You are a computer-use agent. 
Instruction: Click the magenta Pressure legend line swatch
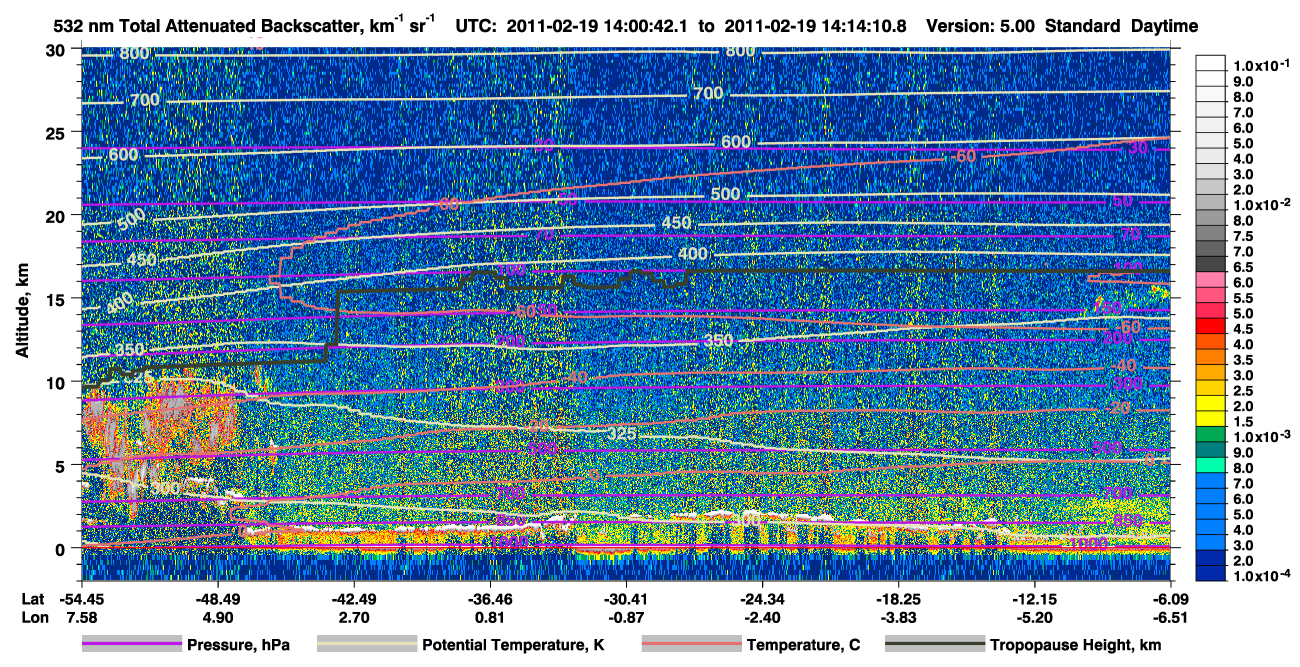pos(132,645)
